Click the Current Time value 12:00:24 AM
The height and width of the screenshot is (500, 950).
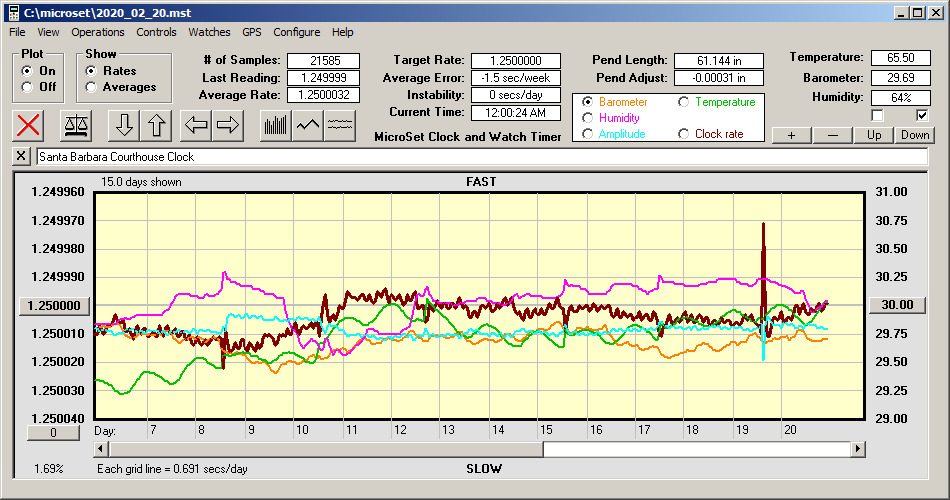516,112
